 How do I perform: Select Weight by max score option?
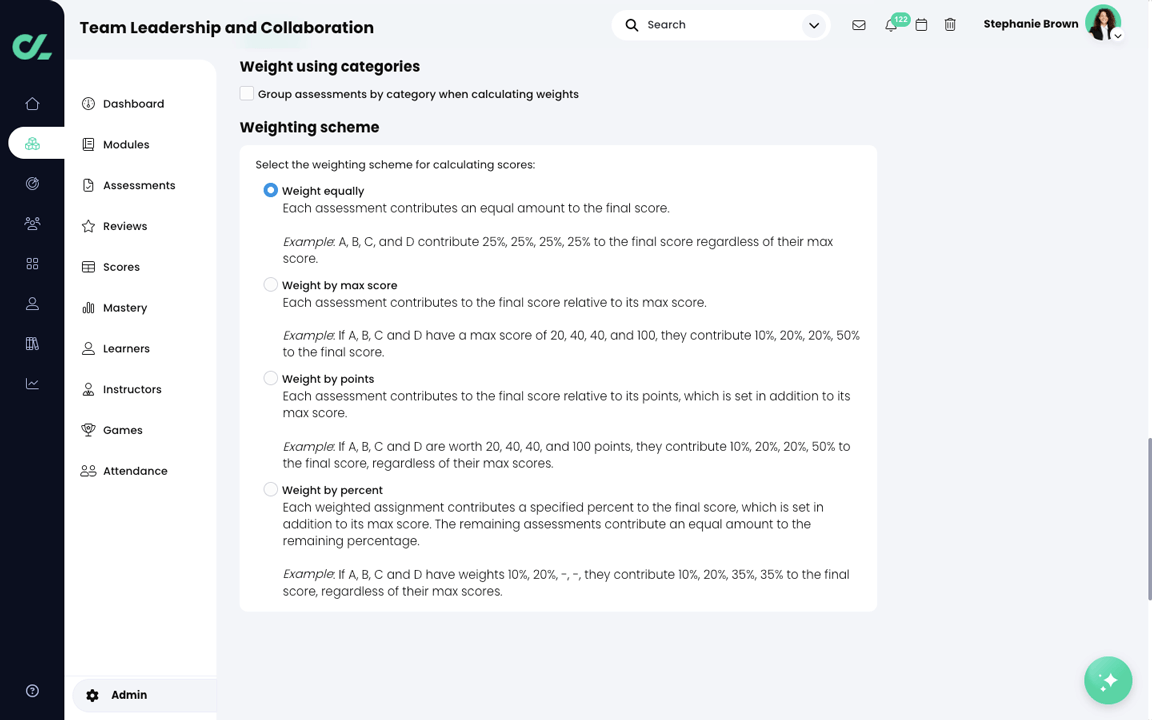click(270, 285)
